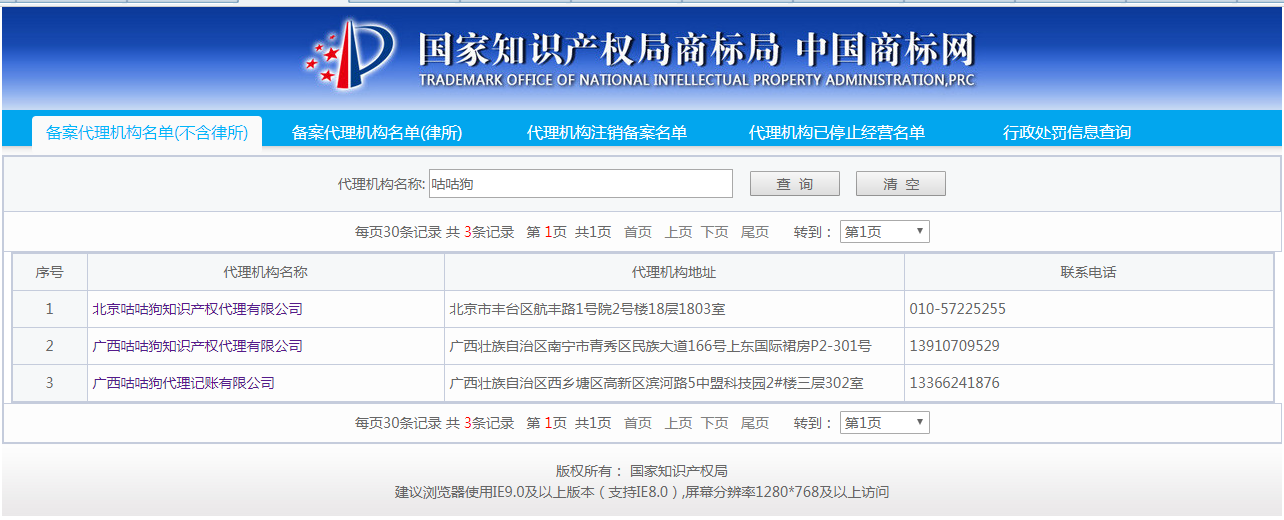Click 尾页 in top pagination
Image resolution: width=1284 pixels, height=520 pixels.
[x=755, y=232]
